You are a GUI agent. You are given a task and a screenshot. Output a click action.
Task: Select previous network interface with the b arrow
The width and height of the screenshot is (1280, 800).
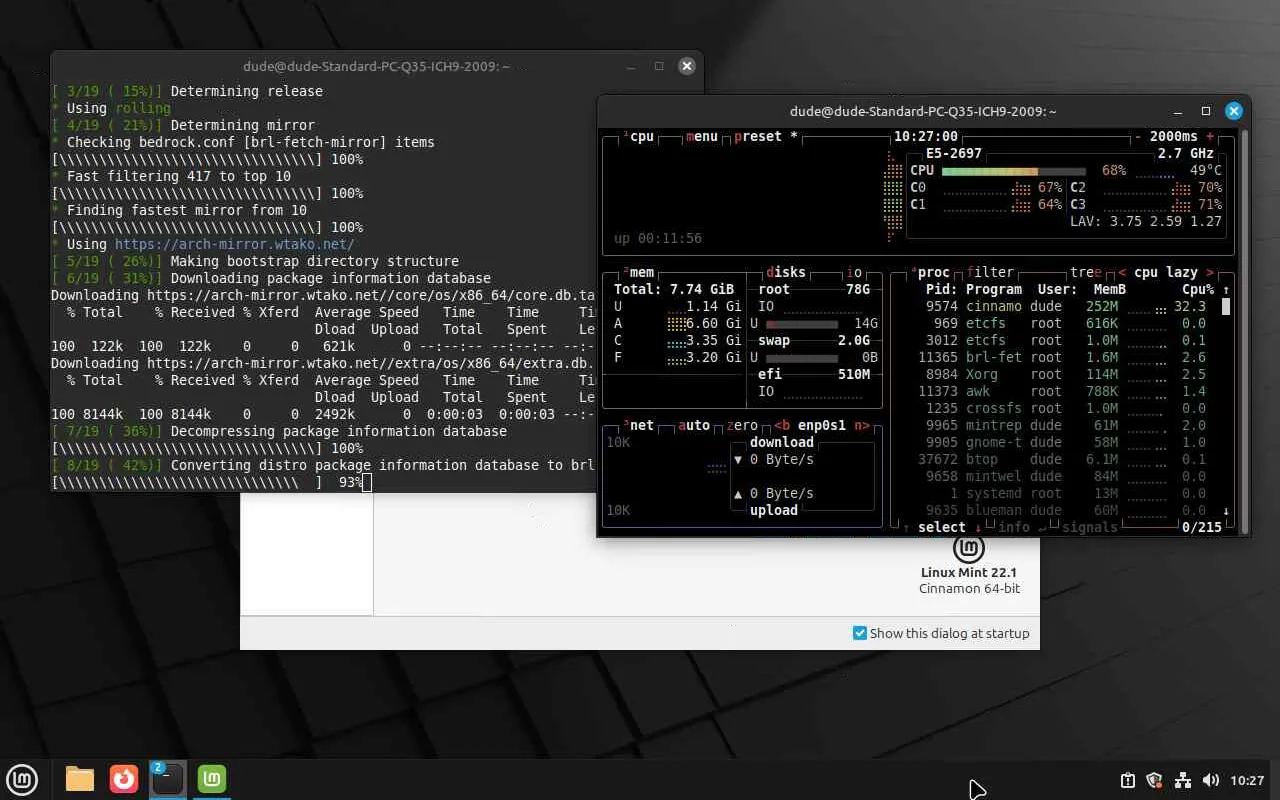[782, 425]
